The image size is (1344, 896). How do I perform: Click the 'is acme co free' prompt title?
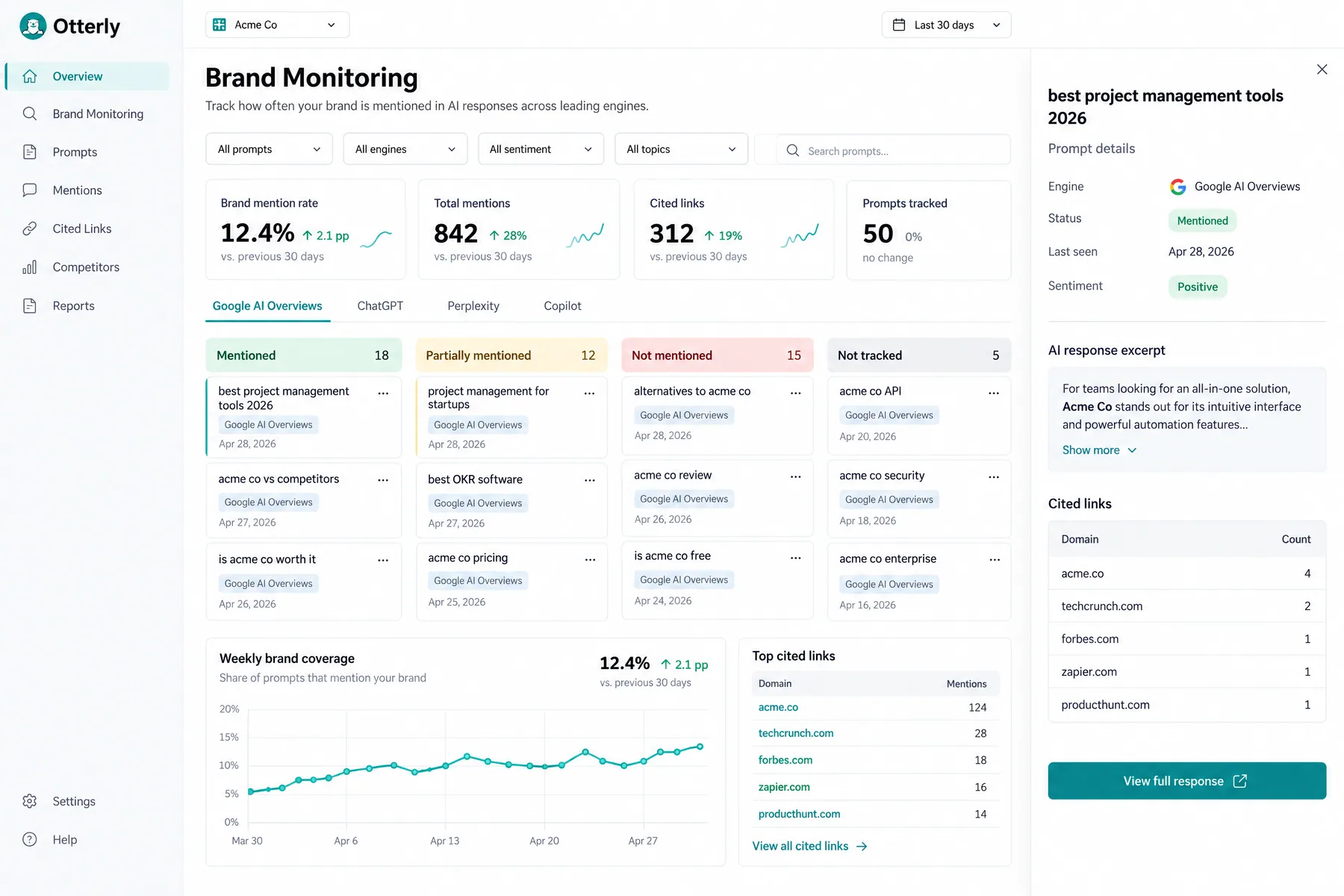(672, 556)
